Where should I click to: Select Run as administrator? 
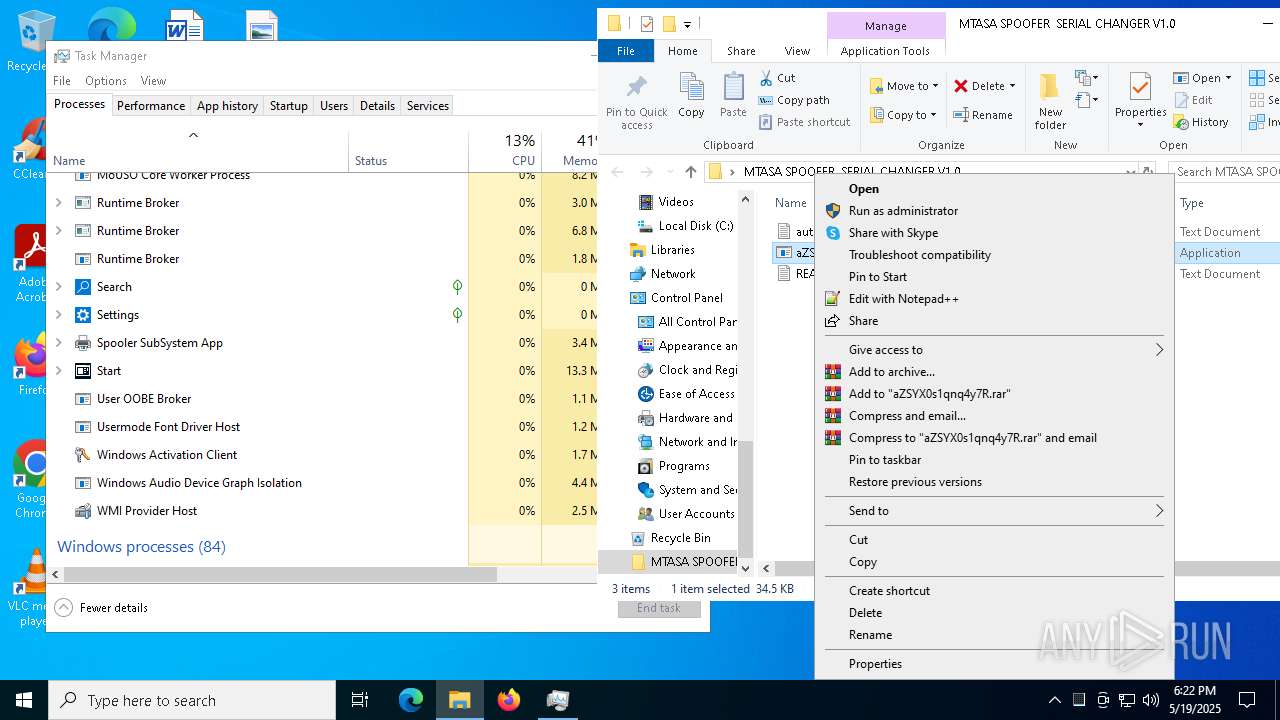903,211
